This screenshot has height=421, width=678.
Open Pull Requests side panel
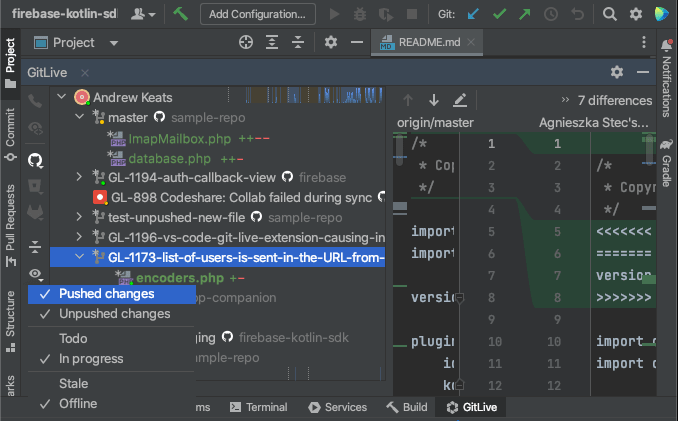[x=10, y=225]
